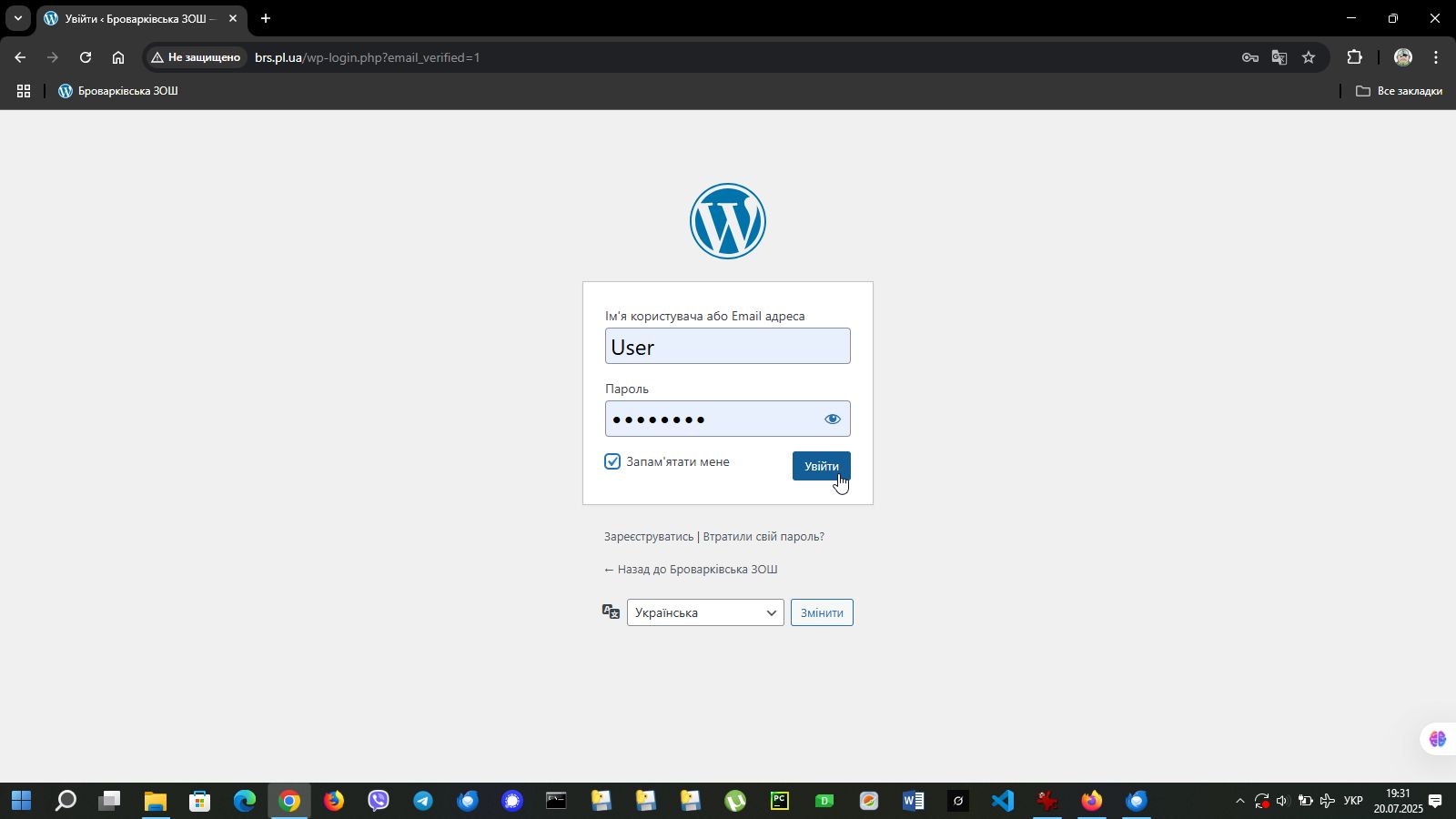Viewport: 1456px width, 819px height.
Task: Open the tab search dropdown arrow
Action: (x=17, y=18)
